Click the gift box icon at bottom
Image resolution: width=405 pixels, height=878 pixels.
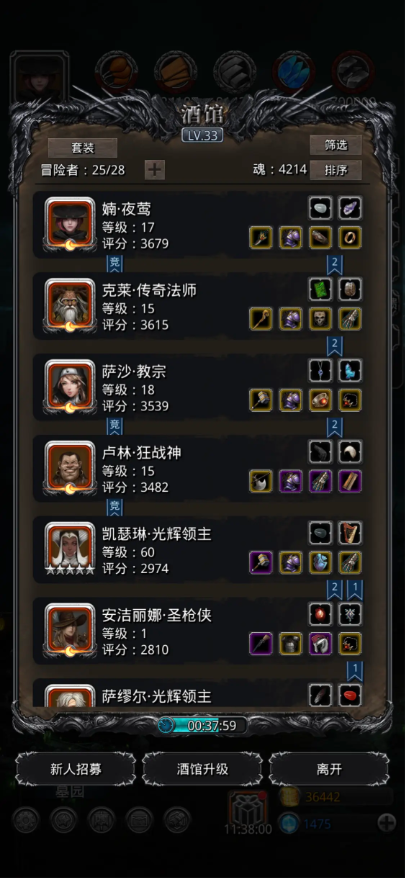pos(248,808)
